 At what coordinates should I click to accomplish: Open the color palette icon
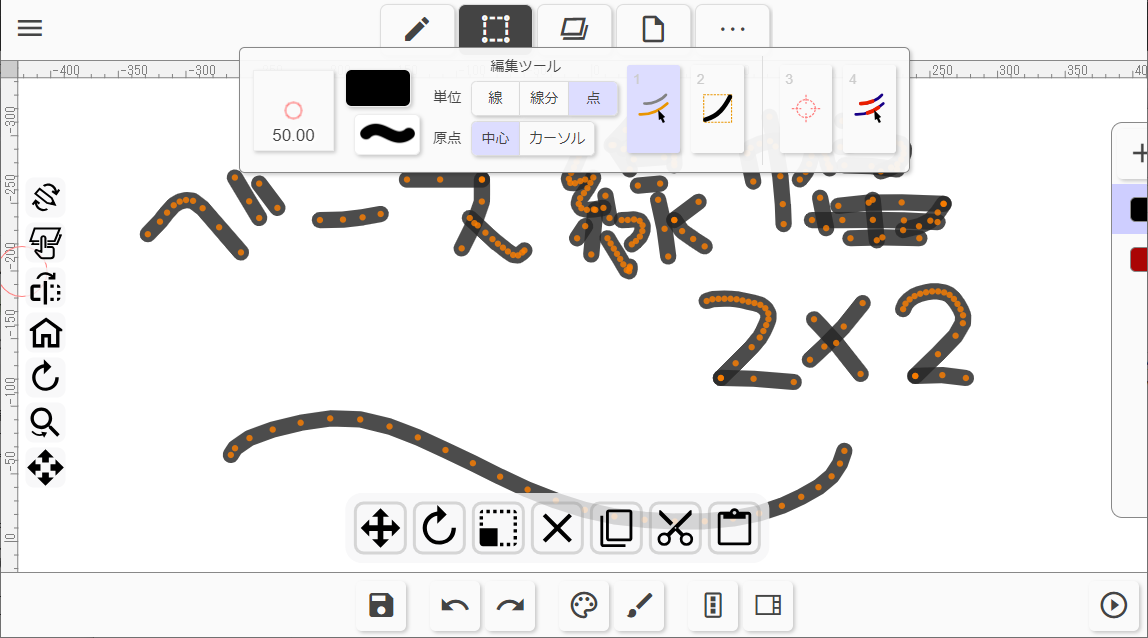click(584, 606)
